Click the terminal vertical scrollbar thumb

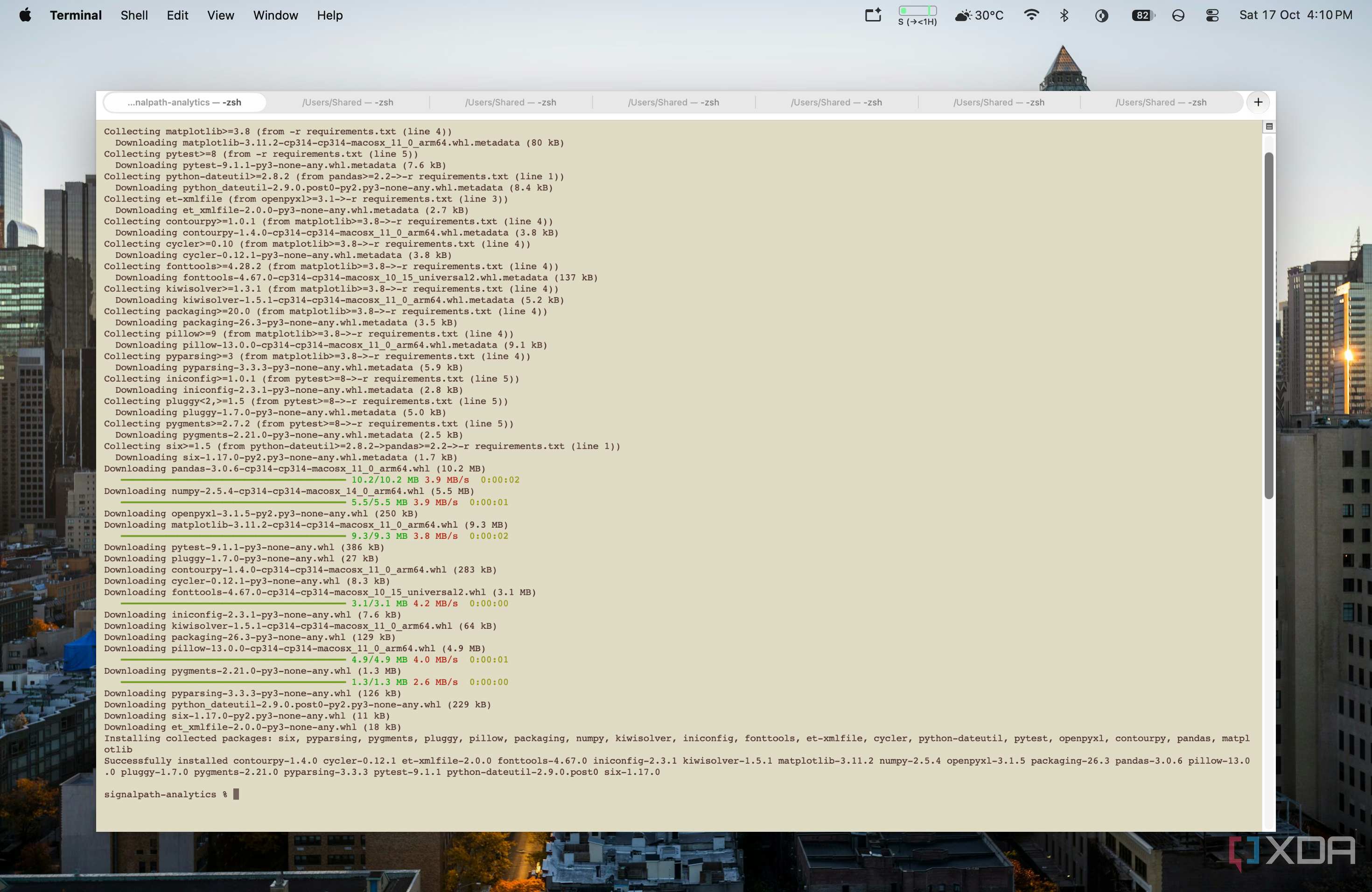1269,326
